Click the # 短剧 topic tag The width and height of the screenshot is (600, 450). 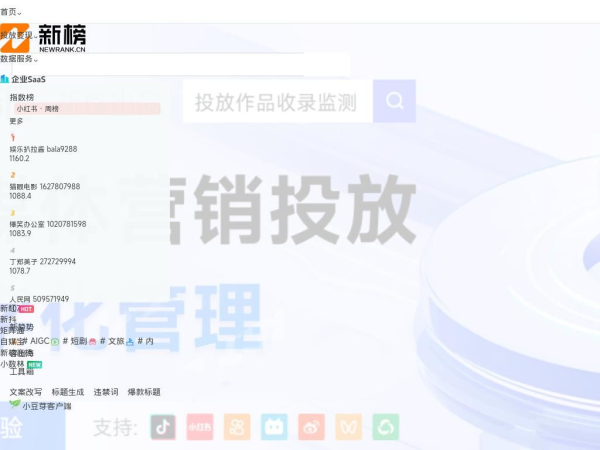point(75,341)
